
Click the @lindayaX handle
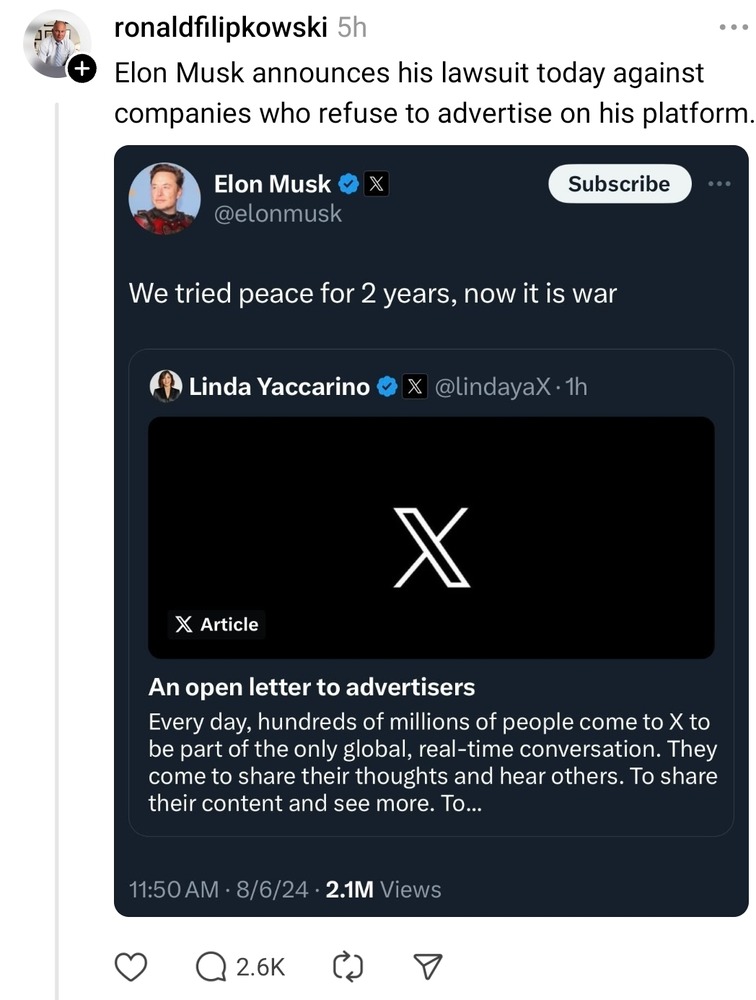(492, 387)
